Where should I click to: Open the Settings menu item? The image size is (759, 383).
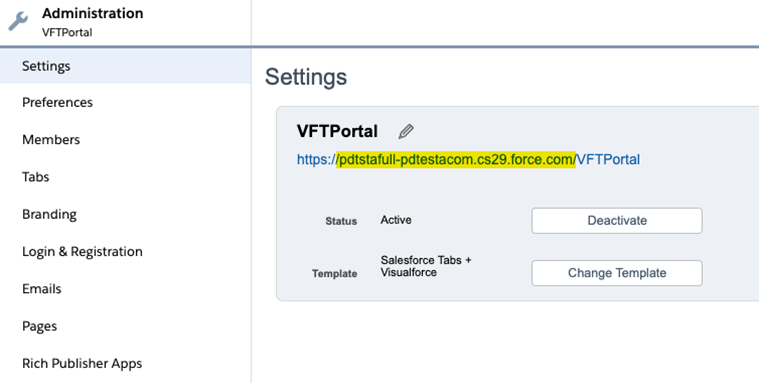coord(125,66)
